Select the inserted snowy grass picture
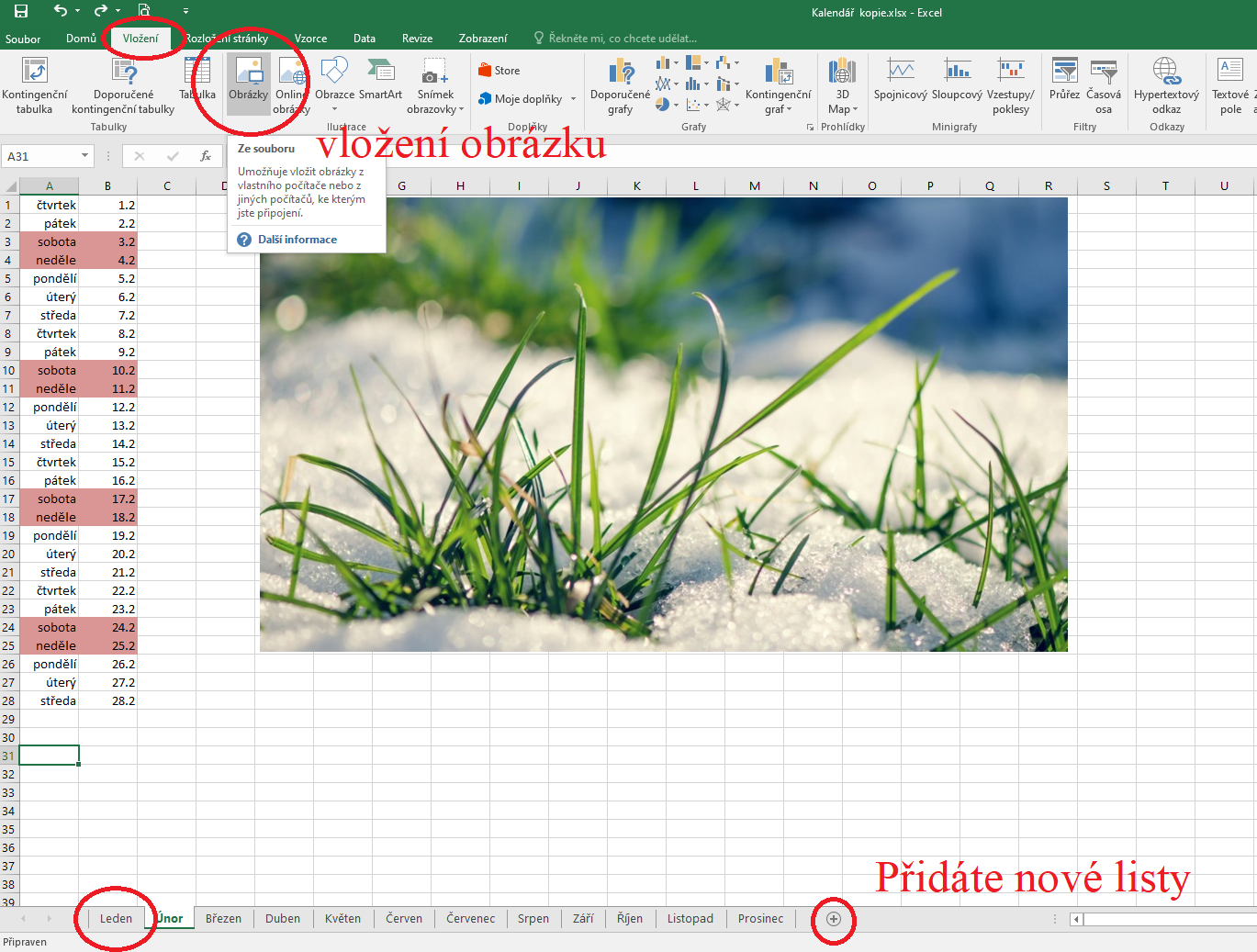1257x952 pixels. pyautogui.click(x=663, y=424)
